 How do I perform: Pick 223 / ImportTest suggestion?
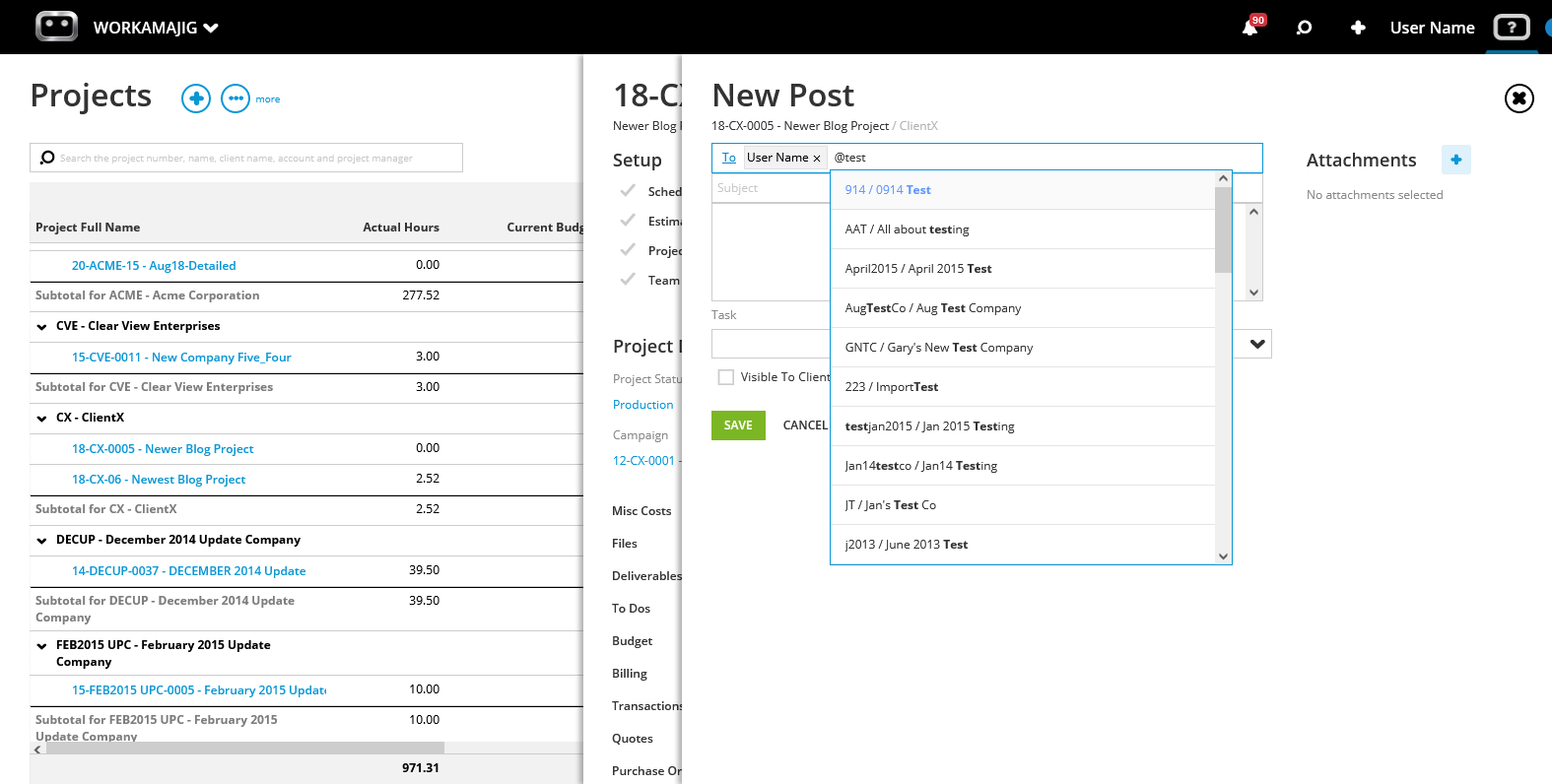click(x=1023, y=387)
